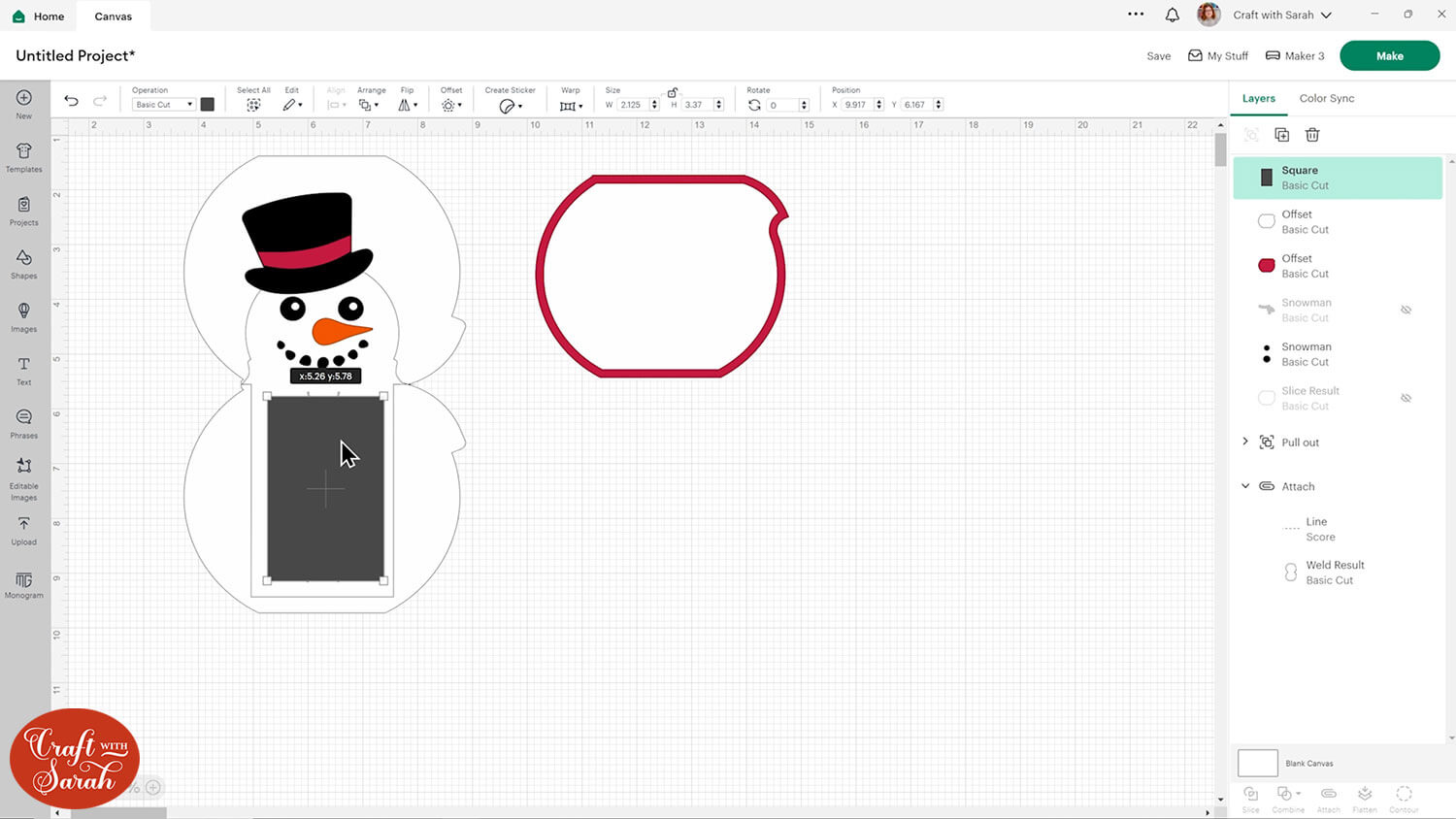Switch to the Home tab
This screenshot has height=819, width=1456.
[x=39, y=16]
